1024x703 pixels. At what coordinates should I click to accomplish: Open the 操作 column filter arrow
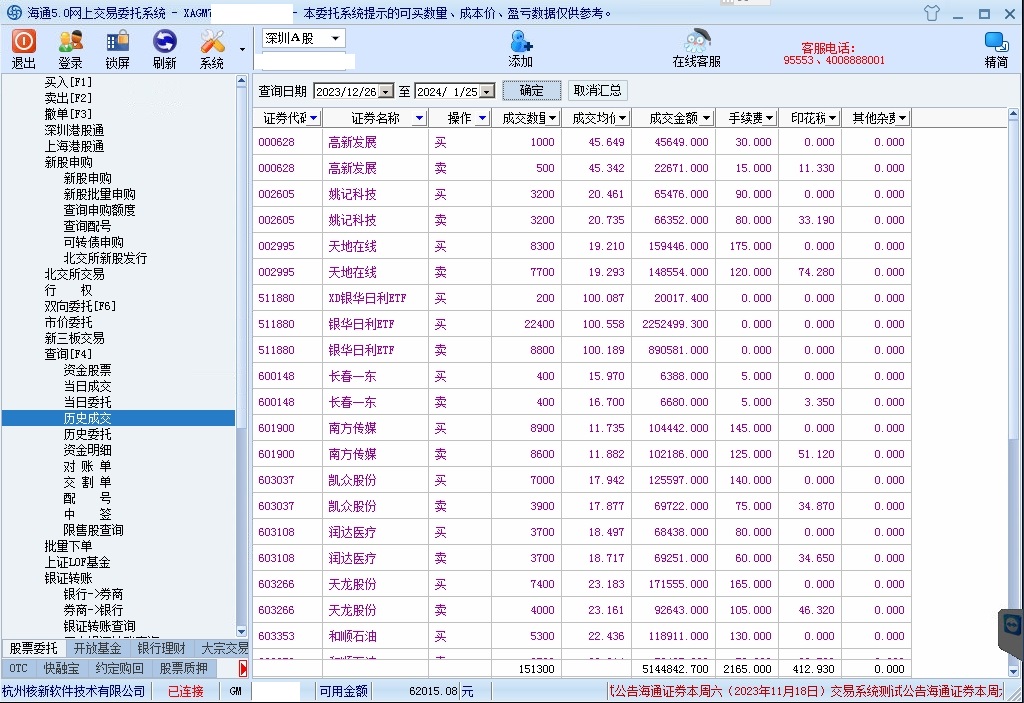click(x=482, y=118)
